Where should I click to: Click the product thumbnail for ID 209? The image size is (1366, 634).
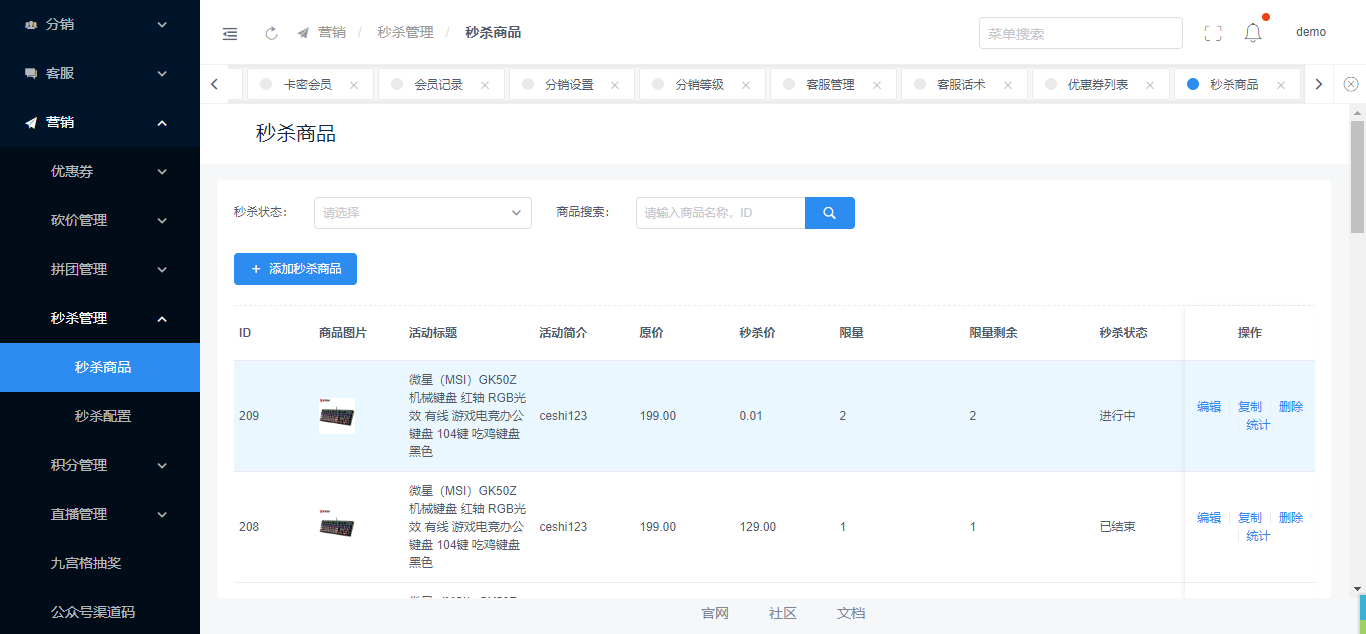336,416
